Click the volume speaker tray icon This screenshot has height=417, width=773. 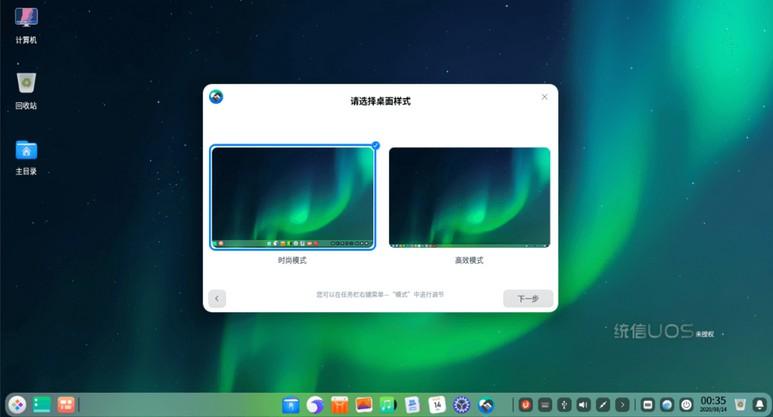[583, 405]
